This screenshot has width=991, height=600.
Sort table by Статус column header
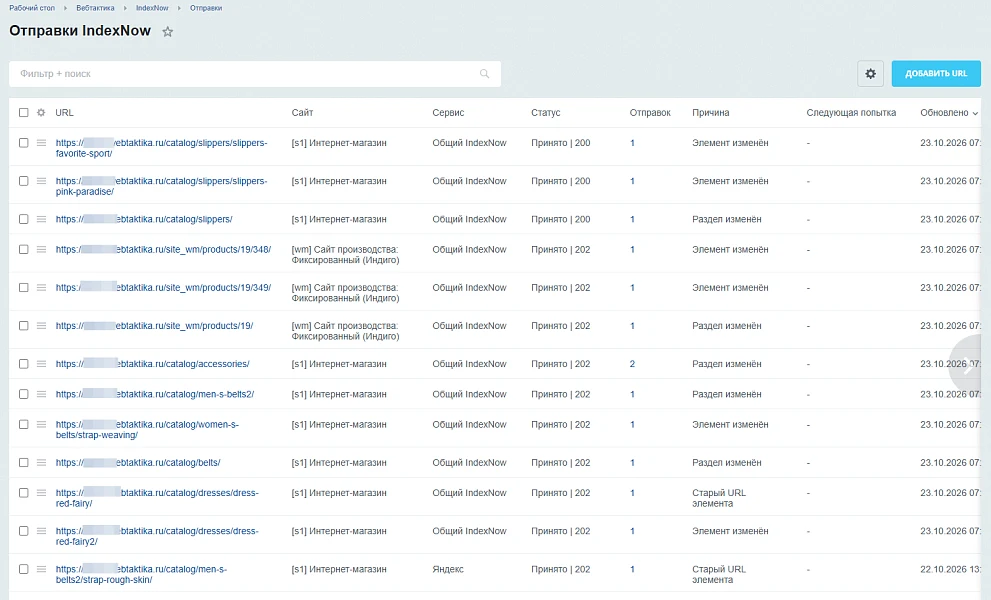click(x=545, y=113)
